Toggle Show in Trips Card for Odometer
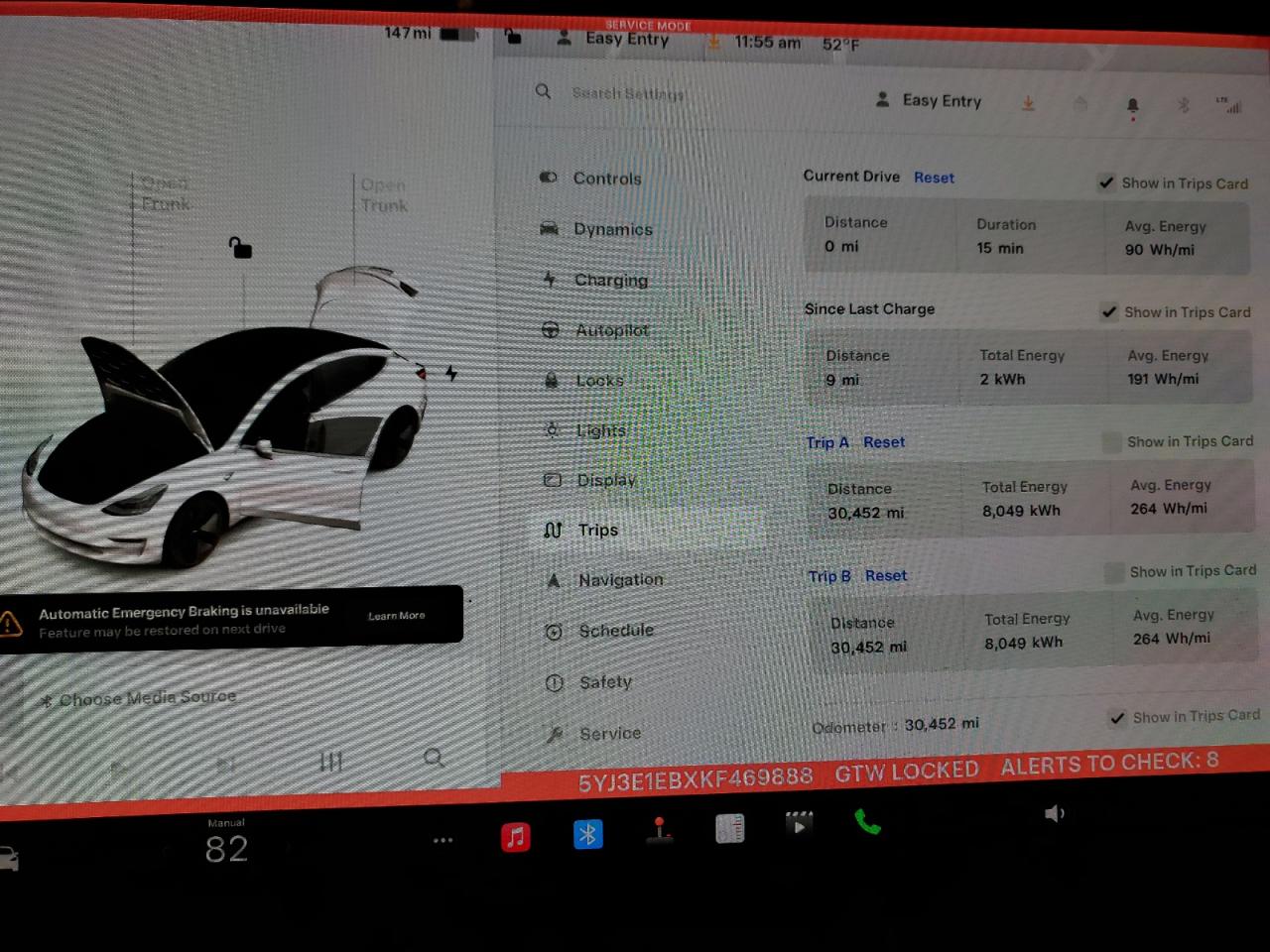 (x=1118, y=717)
